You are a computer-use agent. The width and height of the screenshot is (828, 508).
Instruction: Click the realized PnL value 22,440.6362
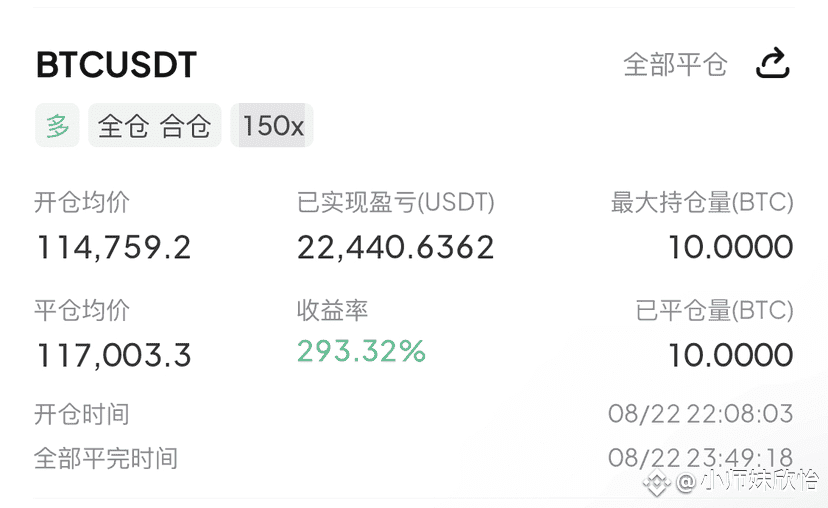click(396, 248)
